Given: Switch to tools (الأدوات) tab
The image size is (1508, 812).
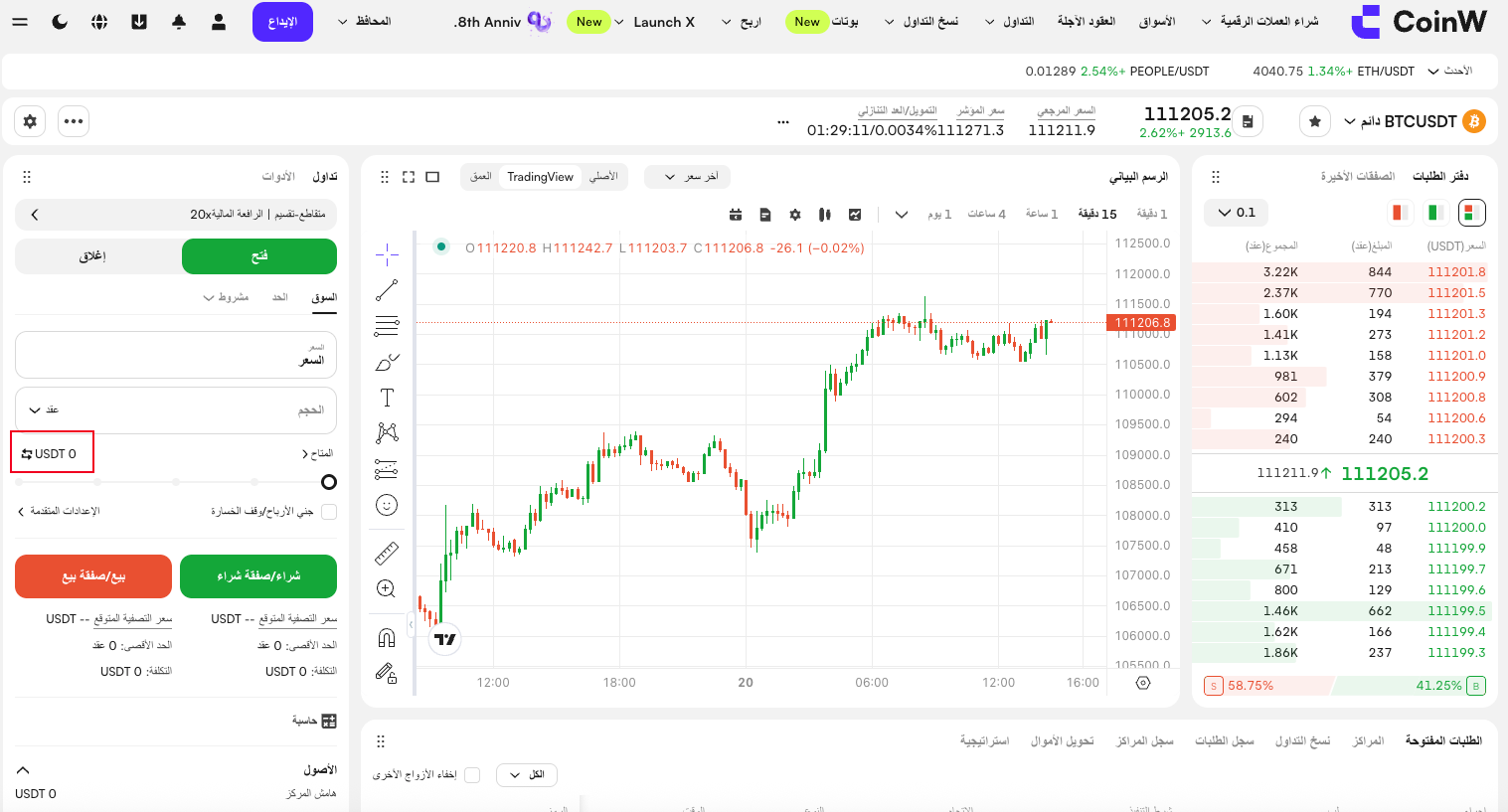Looking at the screenshot, I should click(278, 177).
